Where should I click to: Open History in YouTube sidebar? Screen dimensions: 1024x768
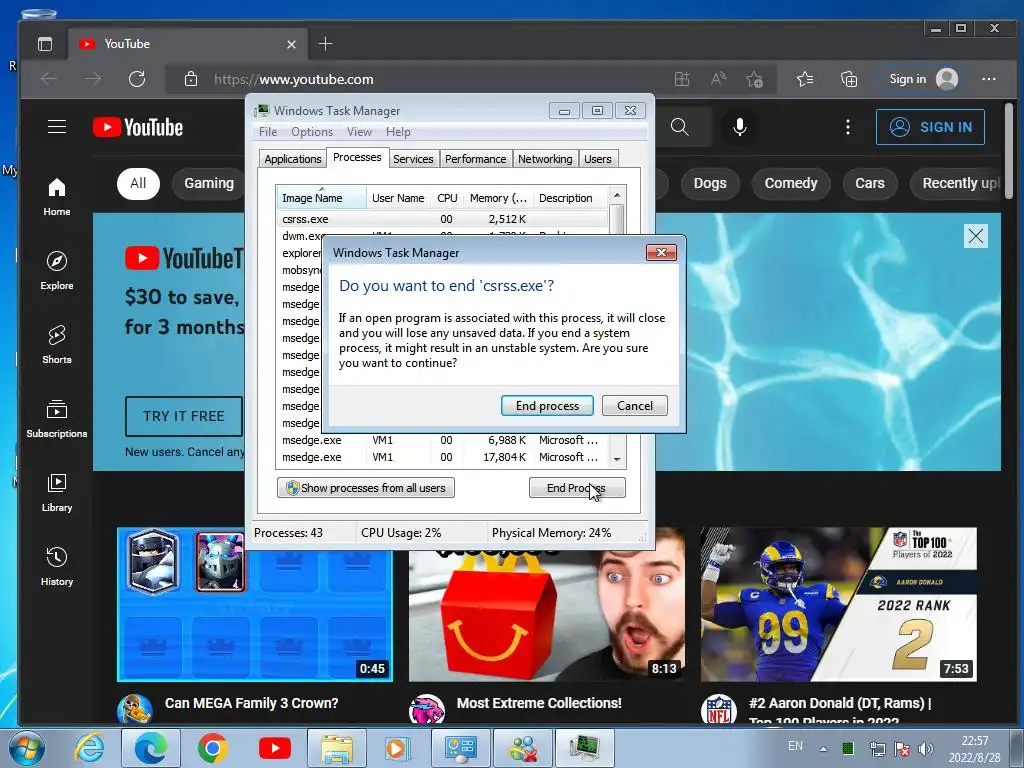[x=57, y=566]
